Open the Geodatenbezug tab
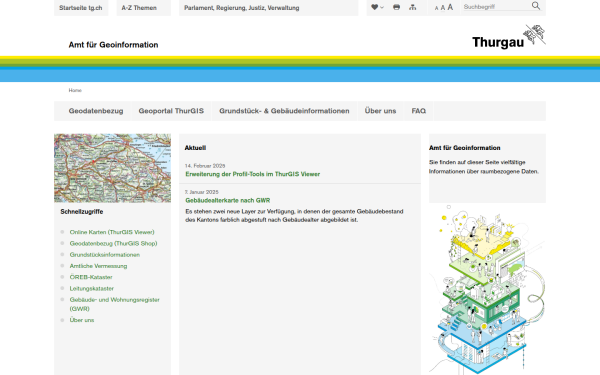The image size is (600, 375). 96,111
